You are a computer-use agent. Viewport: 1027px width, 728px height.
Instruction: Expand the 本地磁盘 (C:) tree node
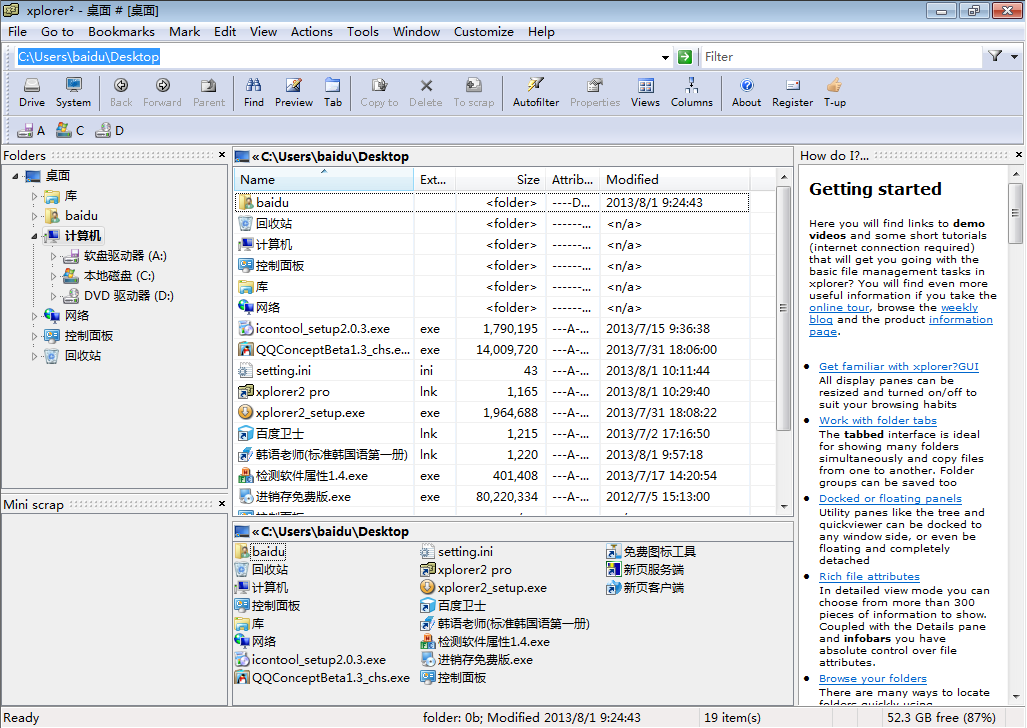pyautogui.click(x=54, y=276)
